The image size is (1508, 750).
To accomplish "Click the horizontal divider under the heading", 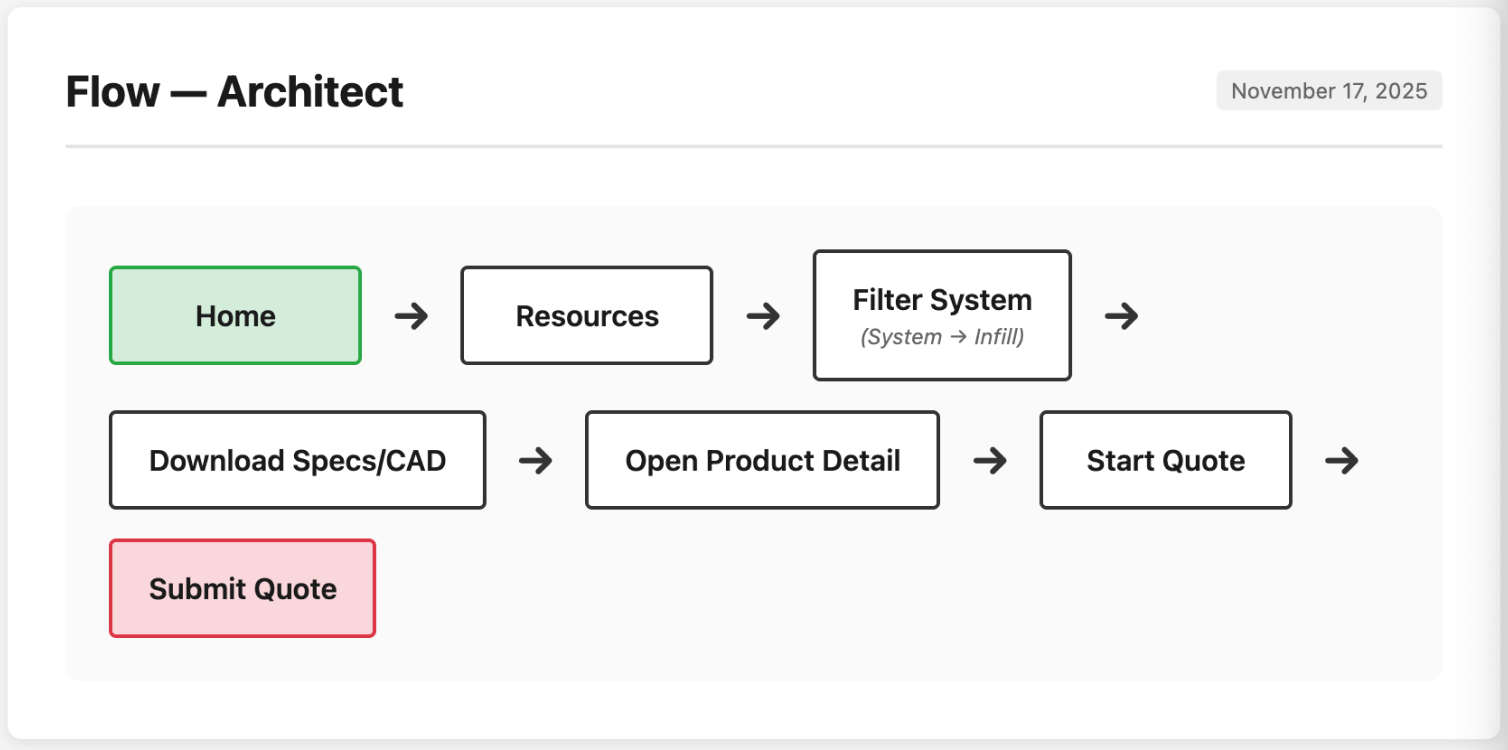I will click(x=753, y=147).
